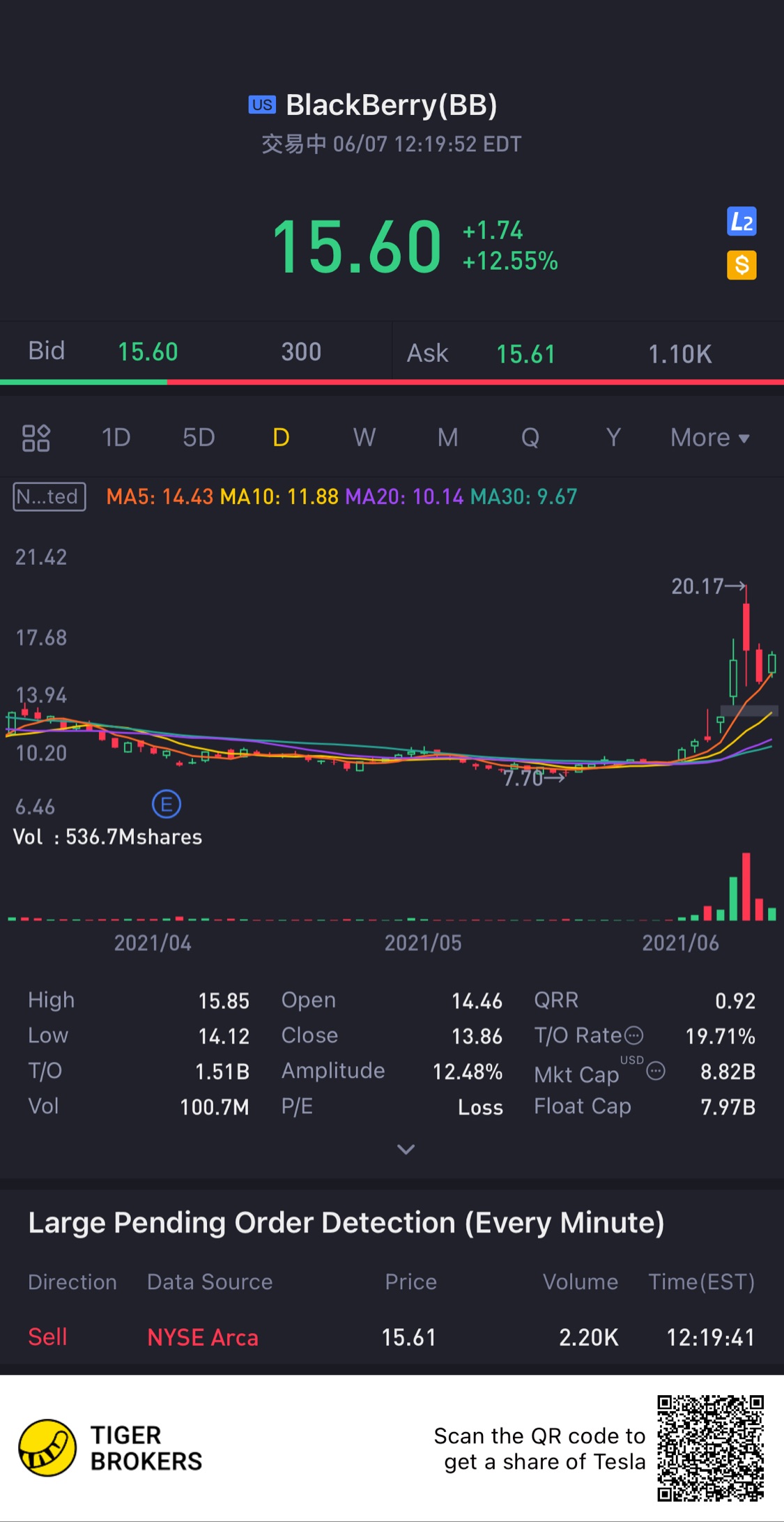The image size is (784, 1522).
Task: Tap the 20.17 high price marker
Action: (x=708, y=586)
